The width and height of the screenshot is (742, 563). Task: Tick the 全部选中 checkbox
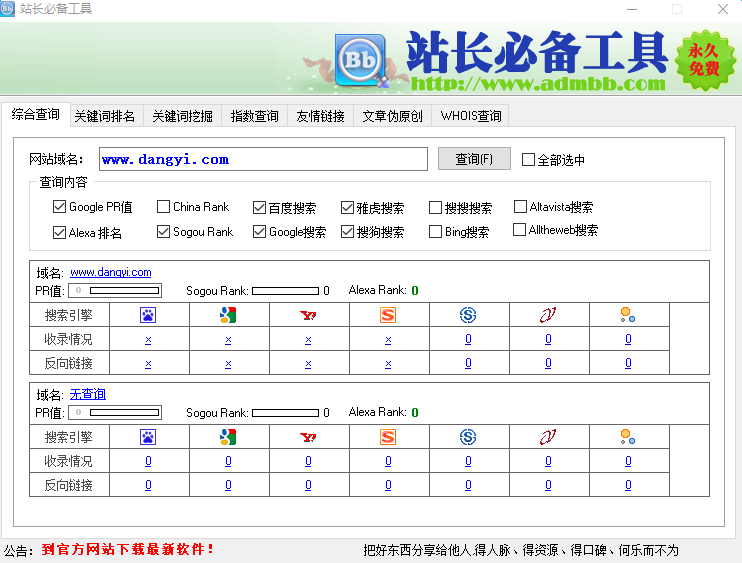[x=528, y=159]
